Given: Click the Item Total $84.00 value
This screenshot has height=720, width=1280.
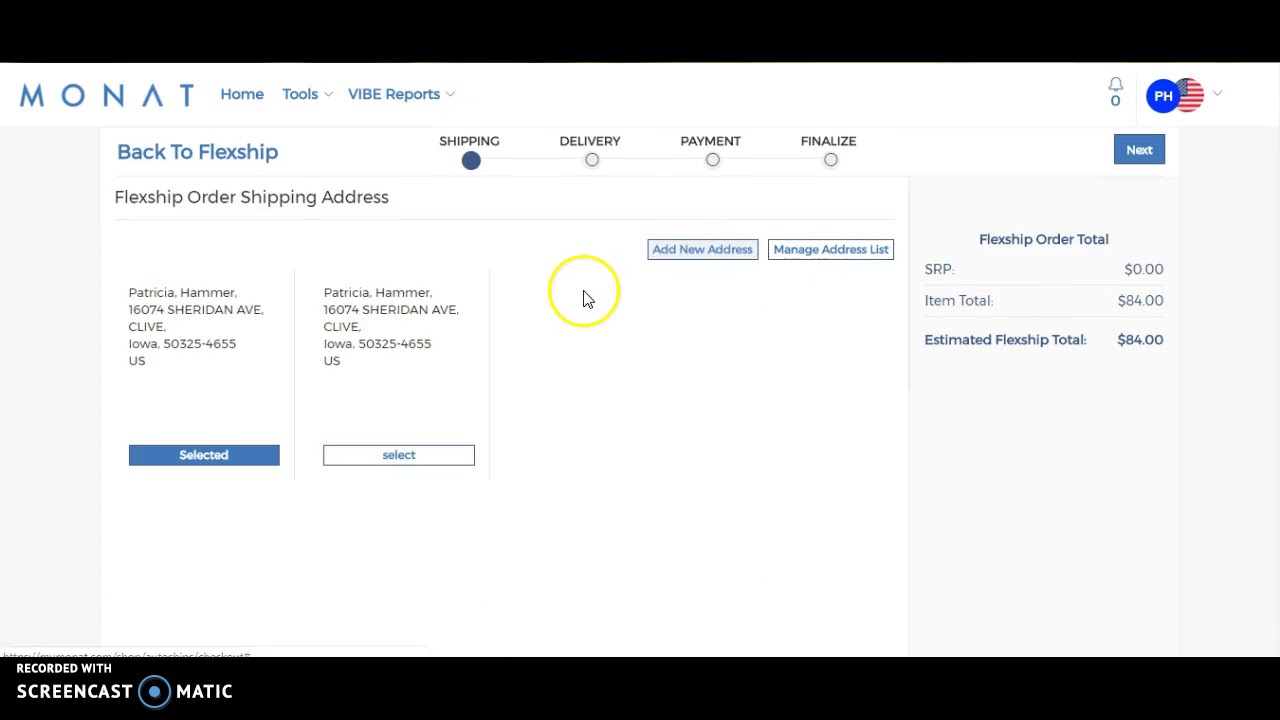Looking at the screenshot, I should coord(1141,300).
